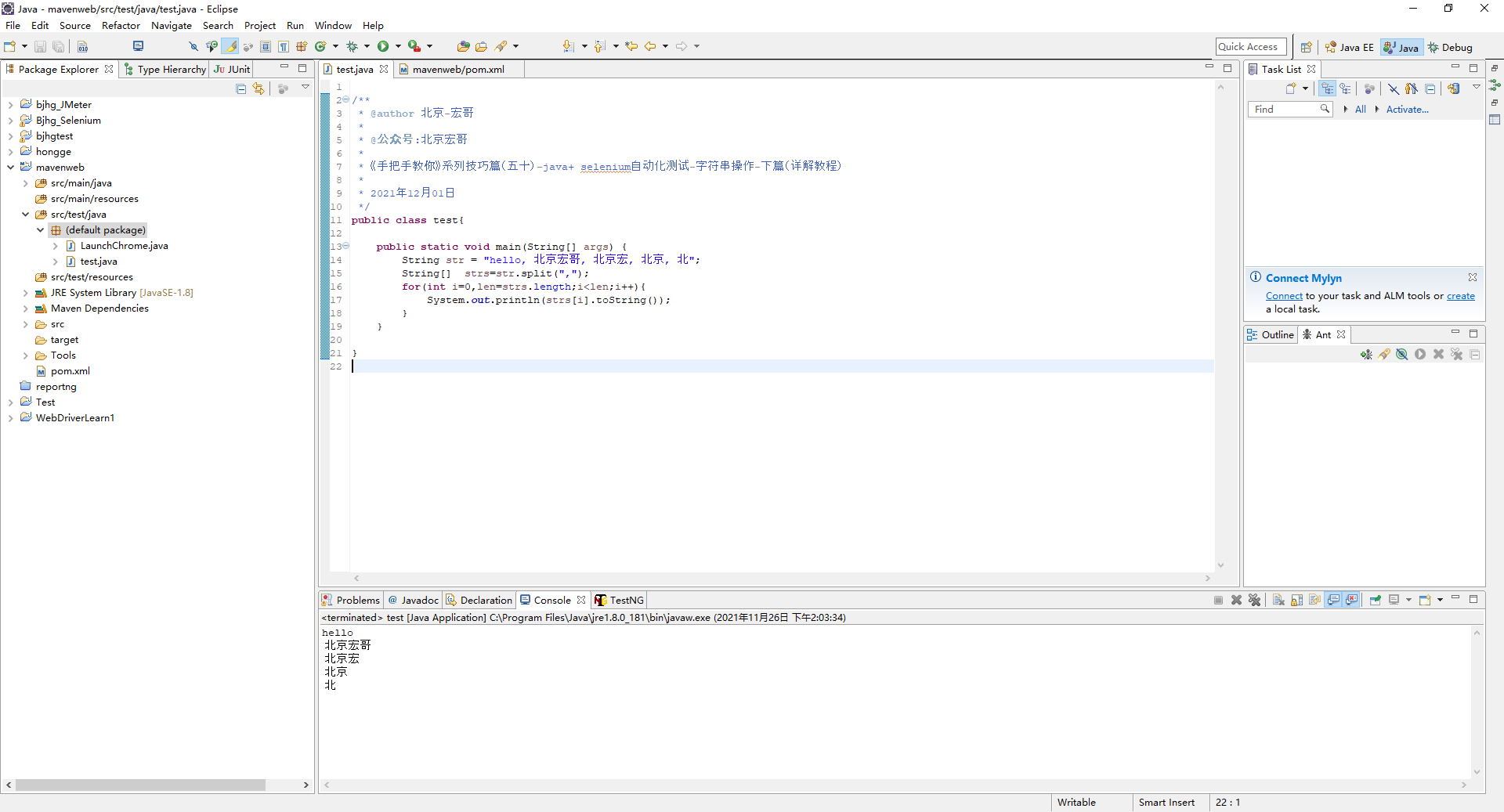Click Display Selected Console icon

pos(1394,600)
